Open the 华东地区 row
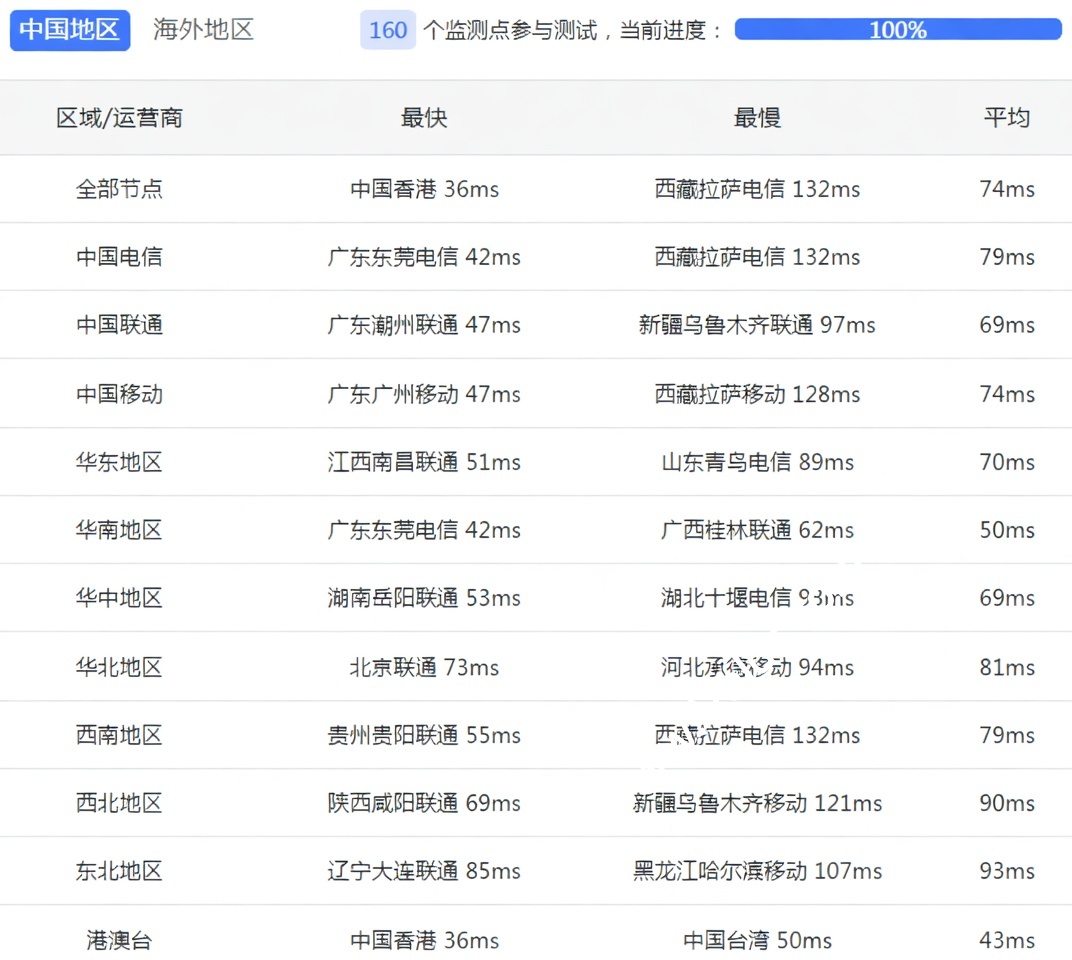 119,462
